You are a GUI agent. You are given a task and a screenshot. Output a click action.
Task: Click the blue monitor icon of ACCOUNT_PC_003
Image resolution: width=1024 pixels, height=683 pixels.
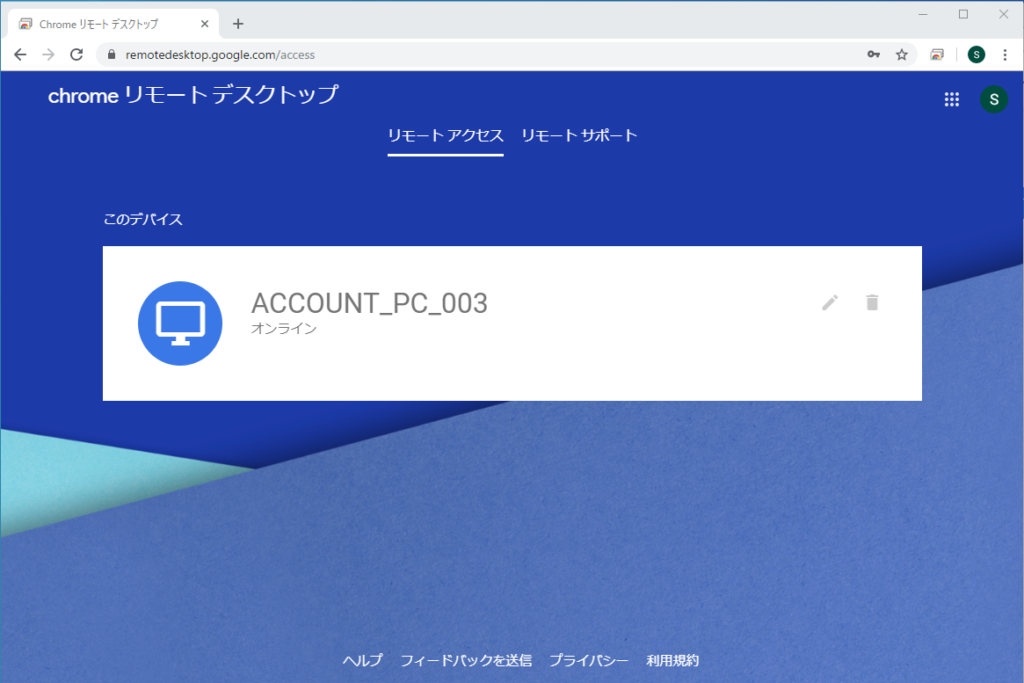click(x=180, y=323)
